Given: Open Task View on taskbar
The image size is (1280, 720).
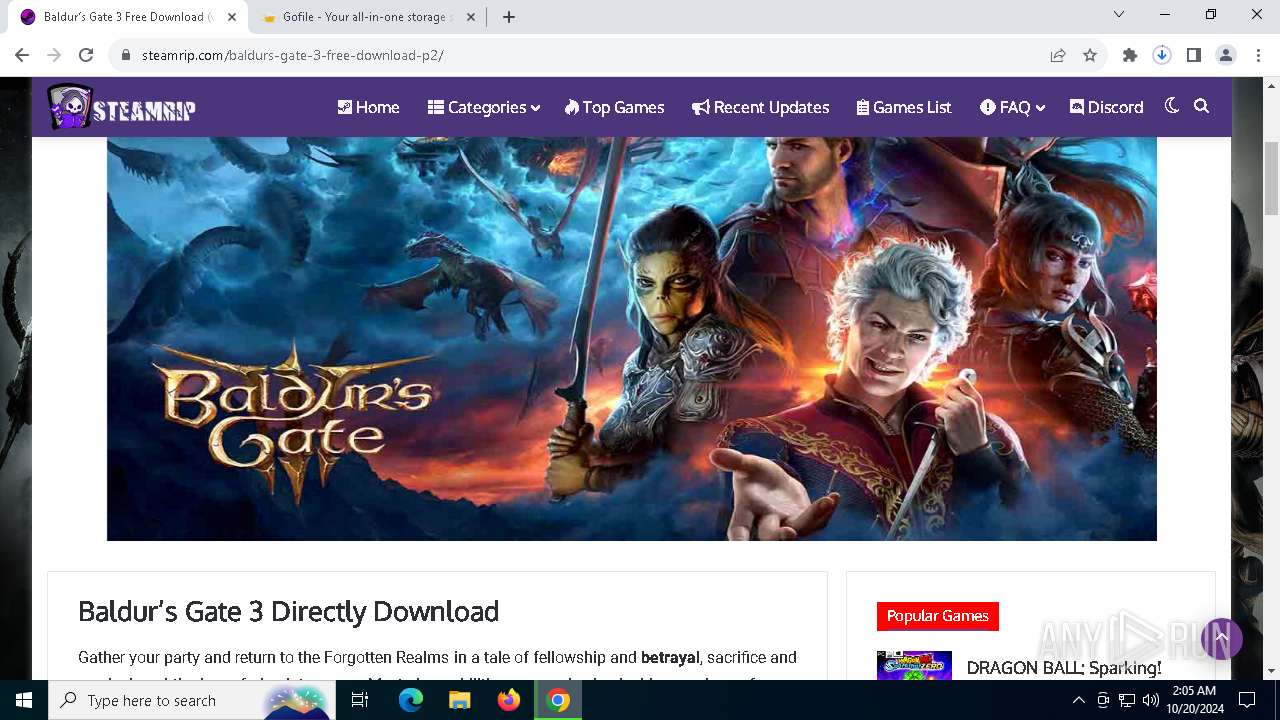Looking at the screenshot, I should click(361, 700).
